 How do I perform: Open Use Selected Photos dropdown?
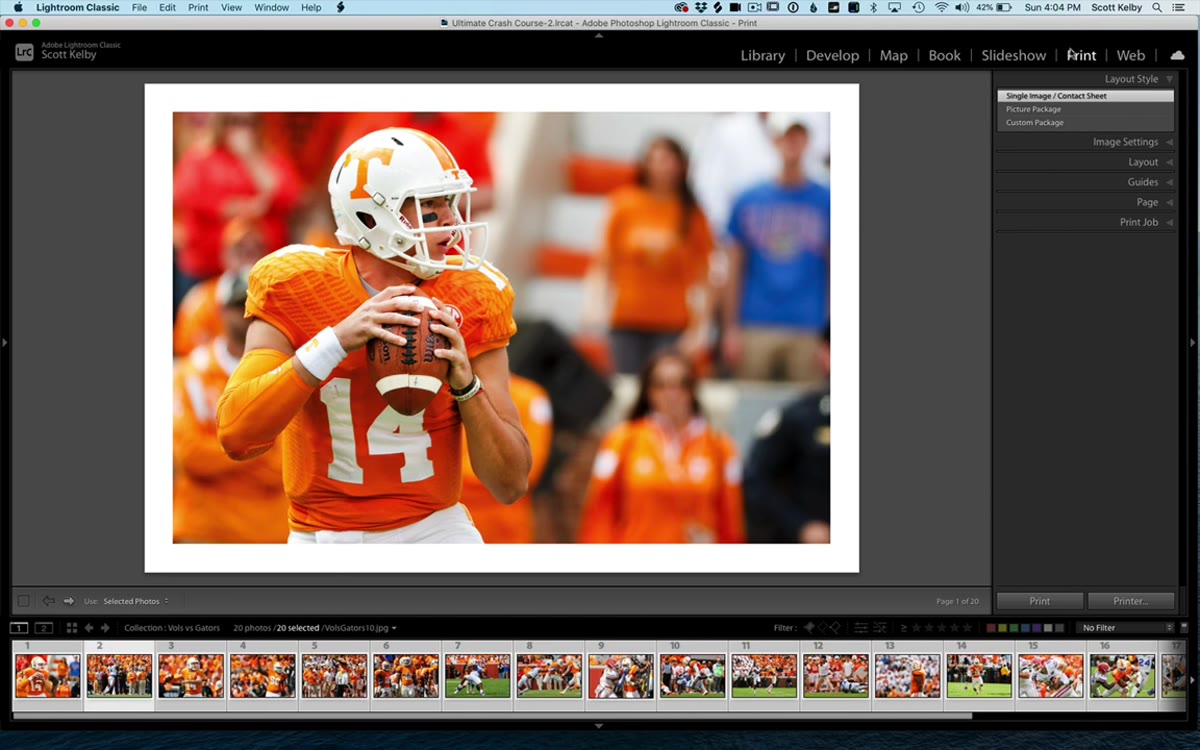click(x=136, y=601)
